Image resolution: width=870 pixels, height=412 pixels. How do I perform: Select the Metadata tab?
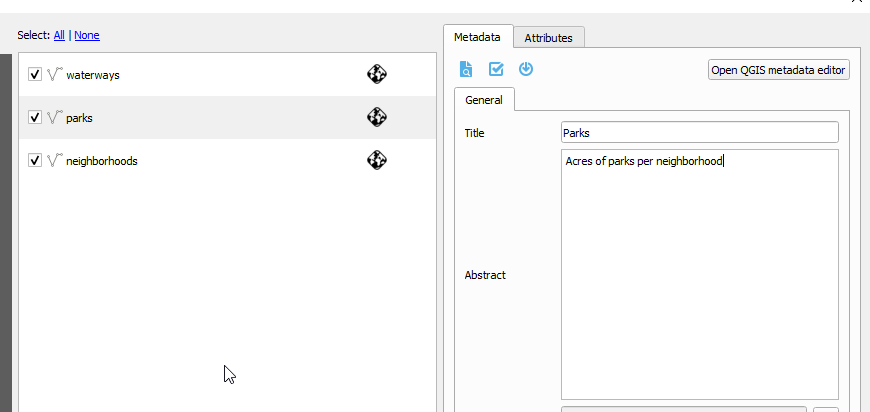(477, 37)
